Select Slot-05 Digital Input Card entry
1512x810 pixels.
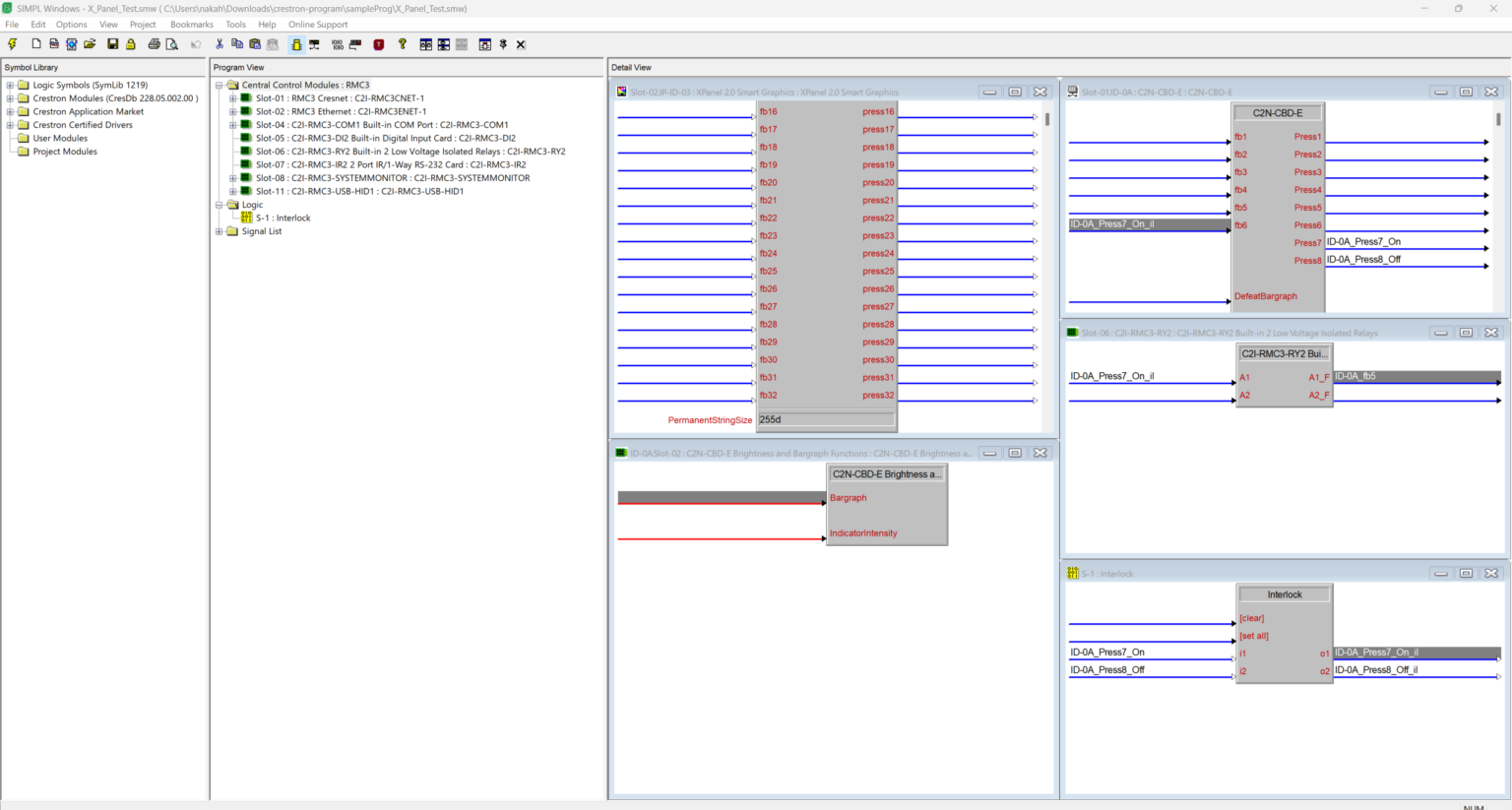[385, 139]
